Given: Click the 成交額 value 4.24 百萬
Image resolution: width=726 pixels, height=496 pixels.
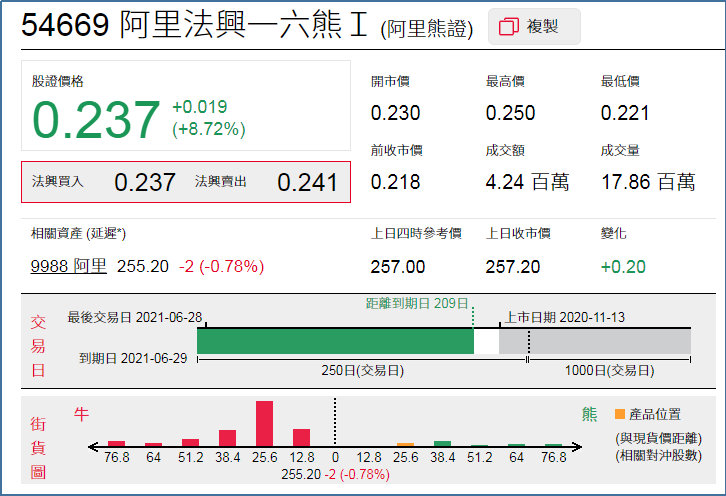Looking at the screenshot, I should point(527,182).
